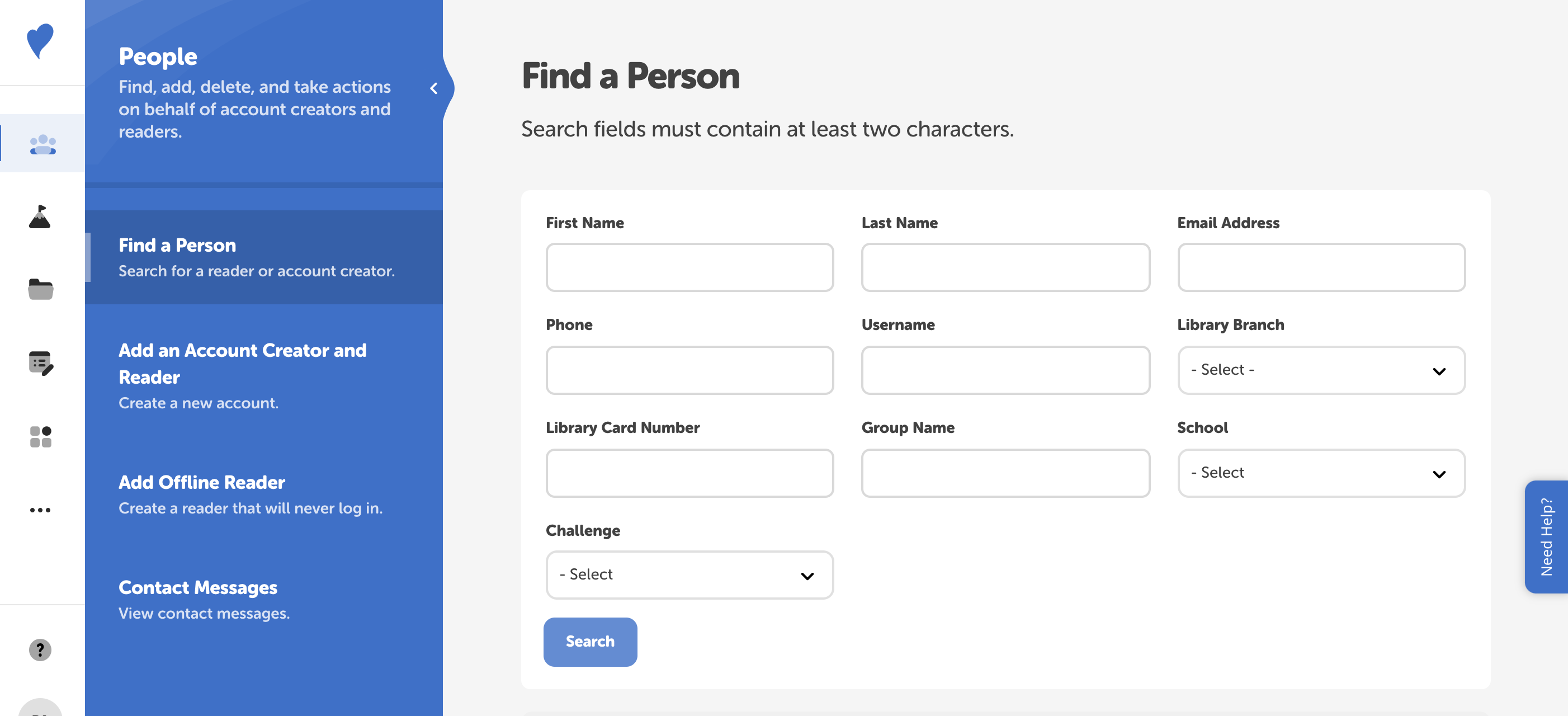The image size is (1568, 716).
Task: Select the grid apps icon in the sidebar
Action: click(41, 436)
